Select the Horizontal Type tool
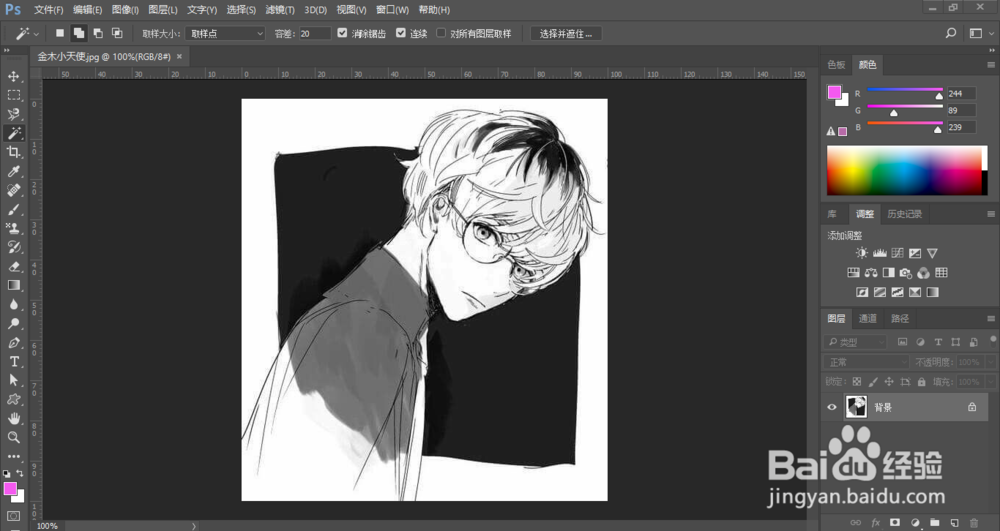 pyautogui.click(x=13, y=361)
